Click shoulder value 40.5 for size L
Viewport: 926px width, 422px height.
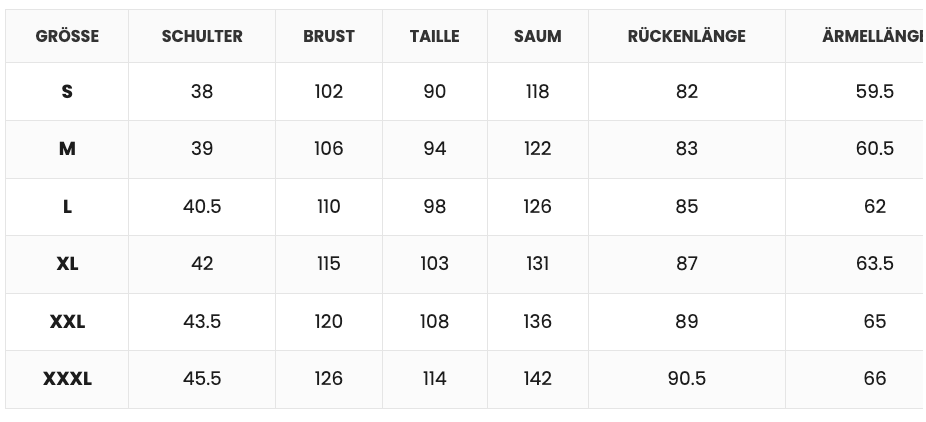(202, 206)
